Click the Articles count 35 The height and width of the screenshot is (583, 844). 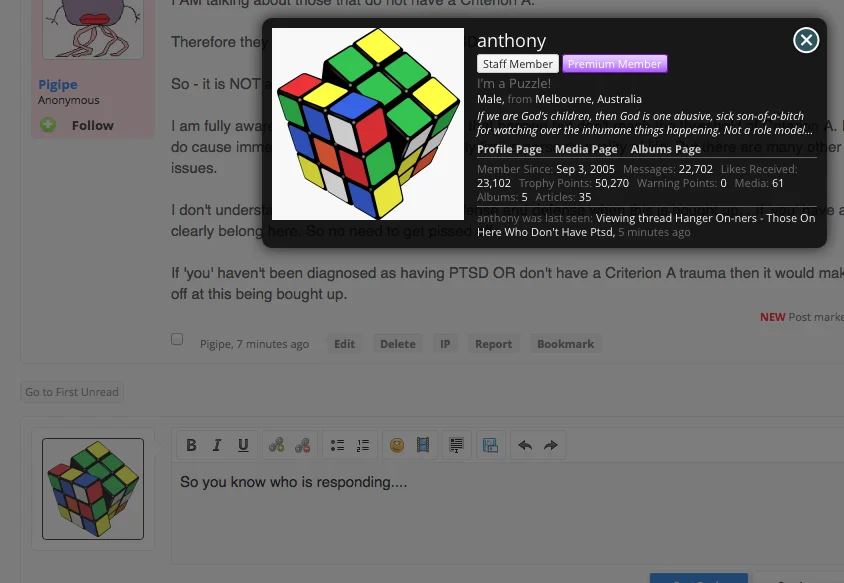tap(585, 197)
